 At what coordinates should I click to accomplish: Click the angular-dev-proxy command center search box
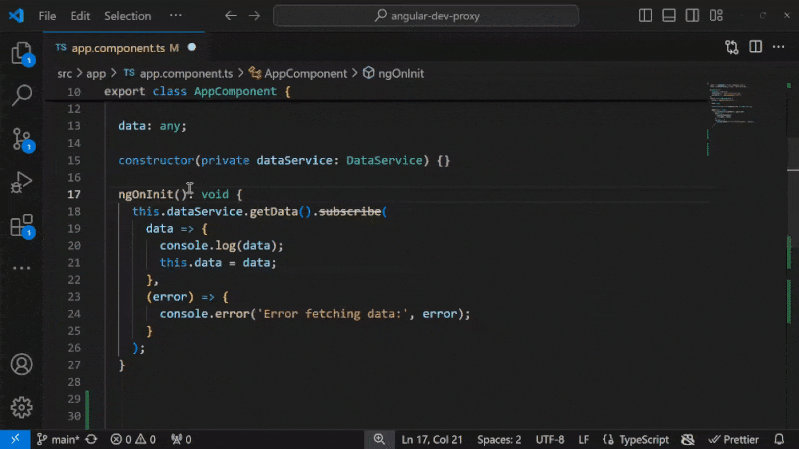pos(425,16)
